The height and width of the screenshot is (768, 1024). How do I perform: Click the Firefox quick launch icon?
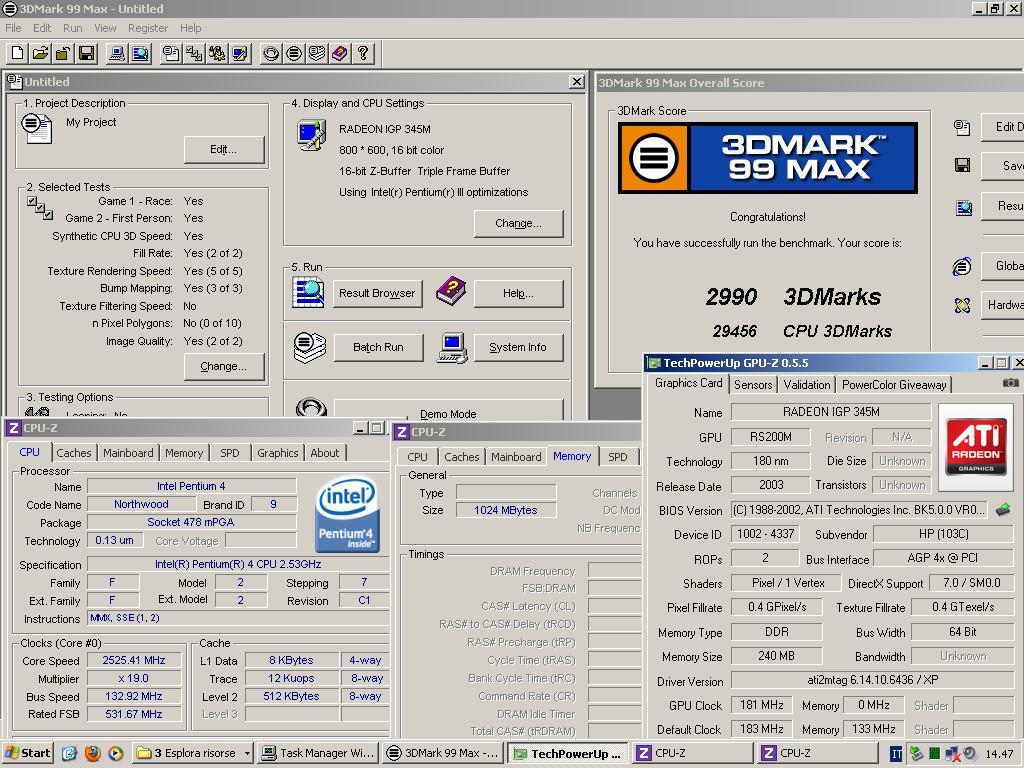click(x=92, y=753)
